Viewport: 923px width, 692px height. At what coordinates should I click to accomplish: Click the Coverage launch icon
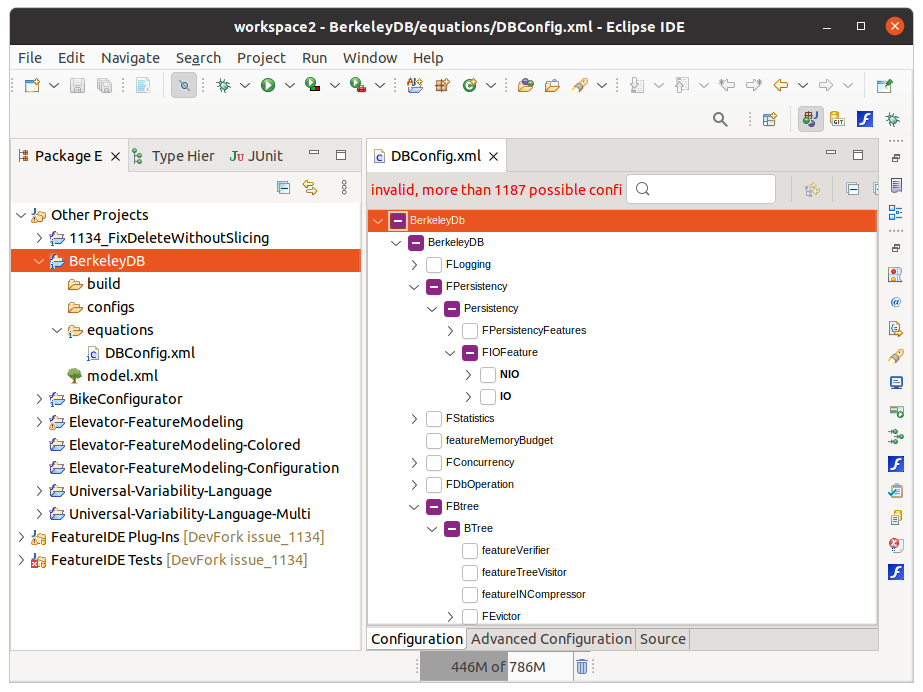pyautogui.click(x=313, y=85)
